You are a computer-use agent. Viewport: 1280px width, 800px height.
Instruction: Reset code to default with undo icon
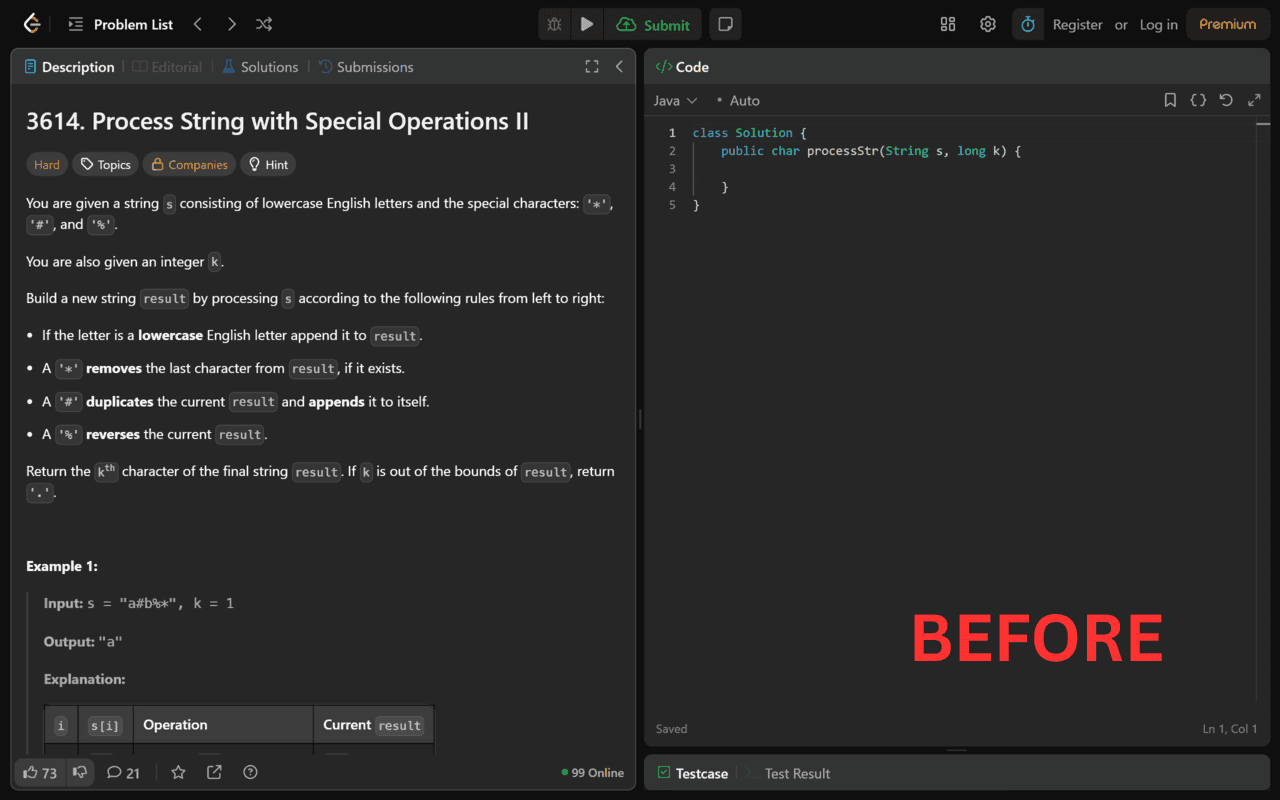[1226, 100]
